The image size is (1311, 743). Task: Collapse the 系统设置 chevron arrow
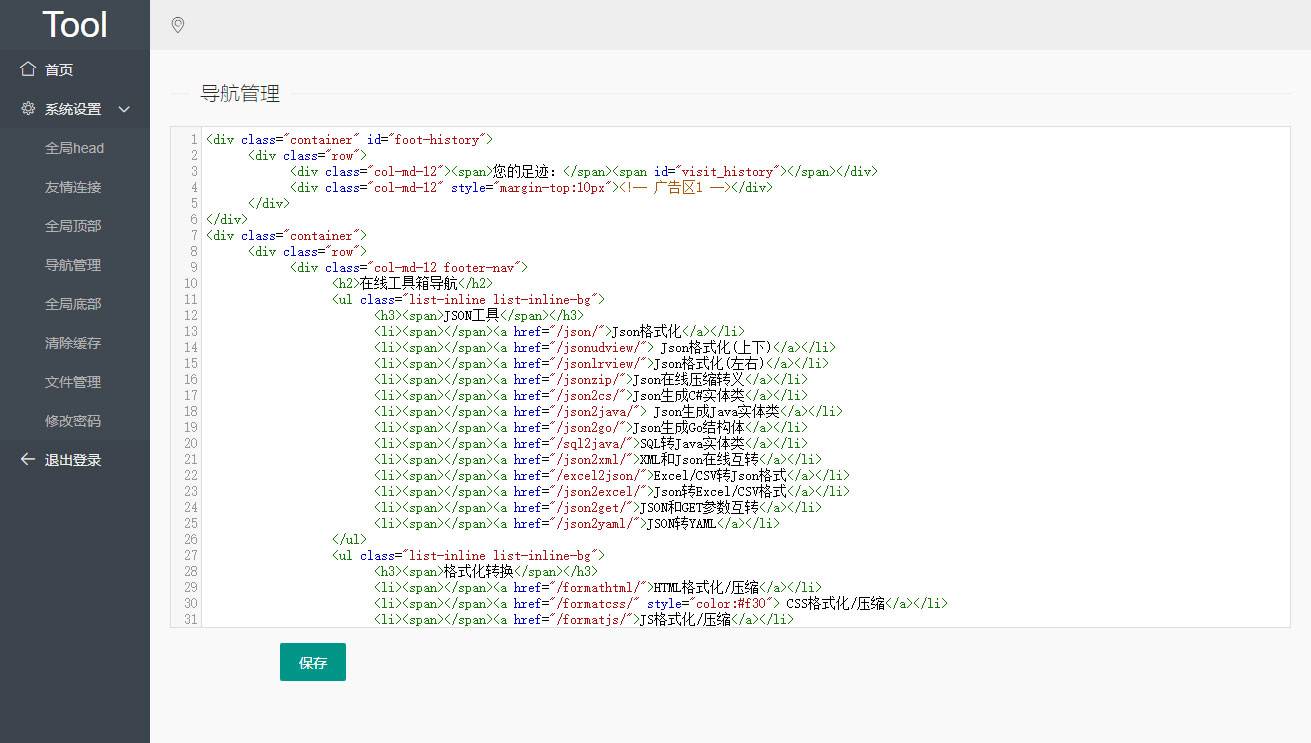point(124,109)
